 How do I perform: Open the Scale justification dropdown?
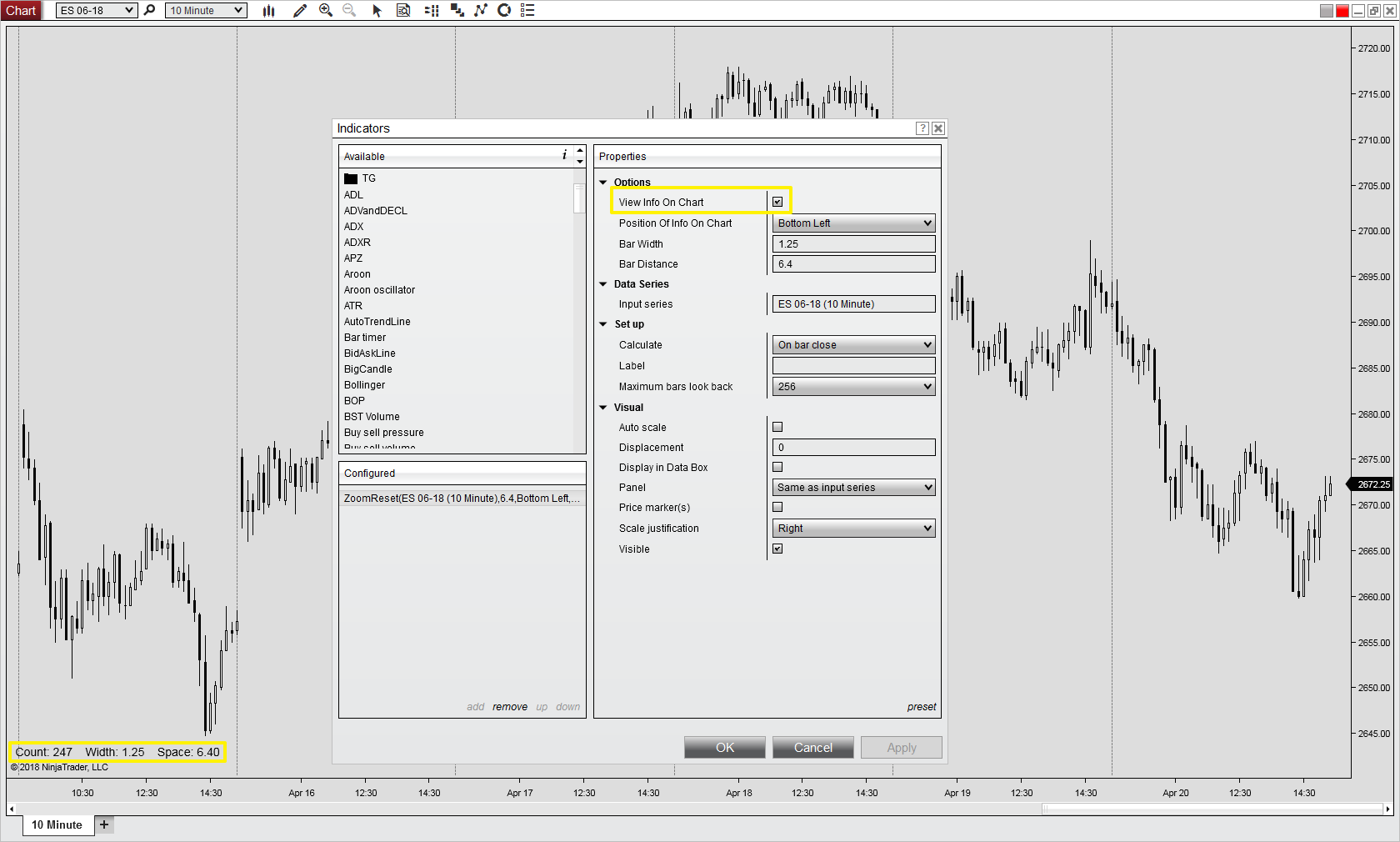[854, 529]
